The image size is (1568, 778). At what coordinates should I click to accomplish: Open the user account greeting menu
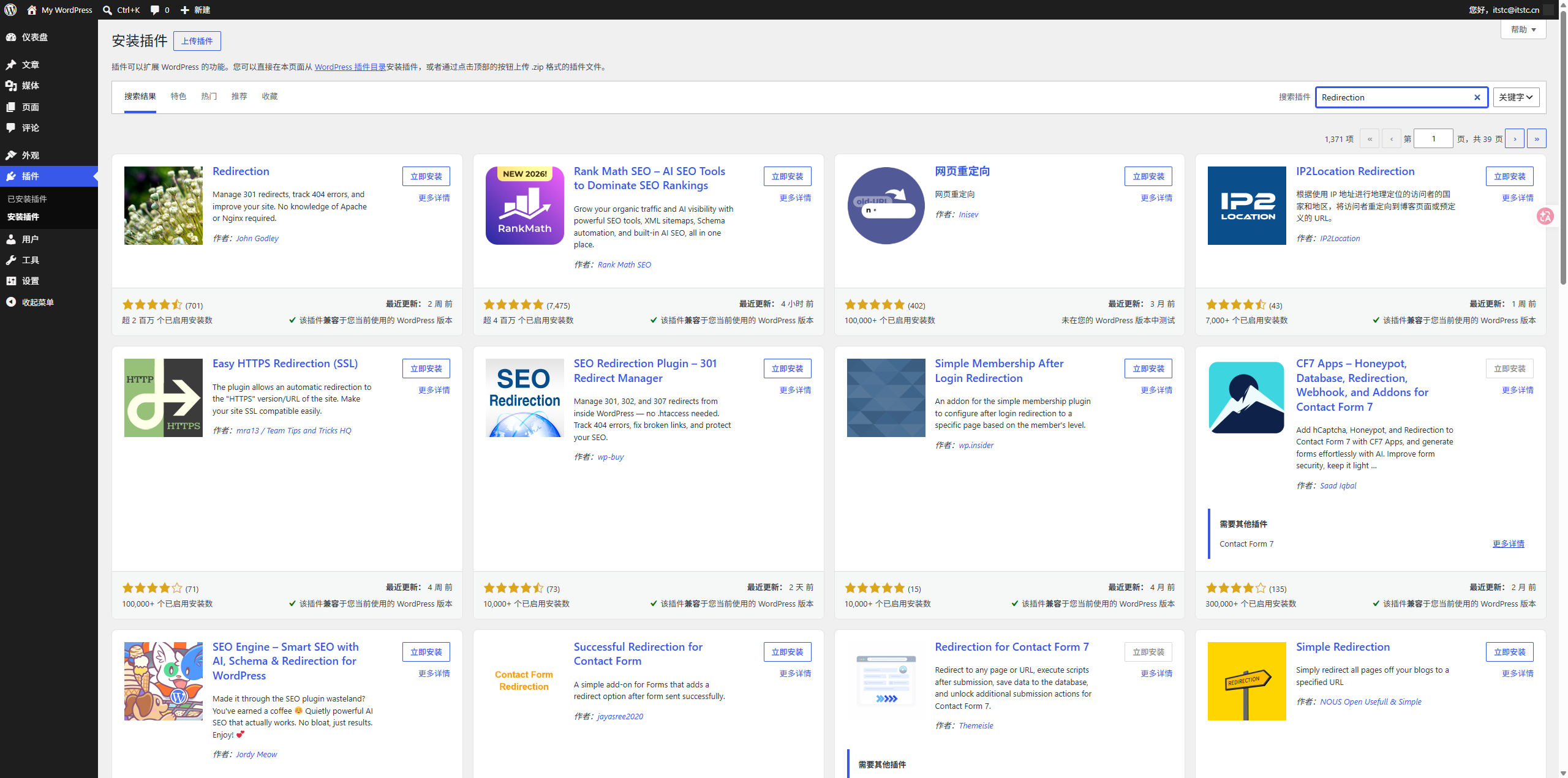pyautogui.click(x=1511, y=10)
